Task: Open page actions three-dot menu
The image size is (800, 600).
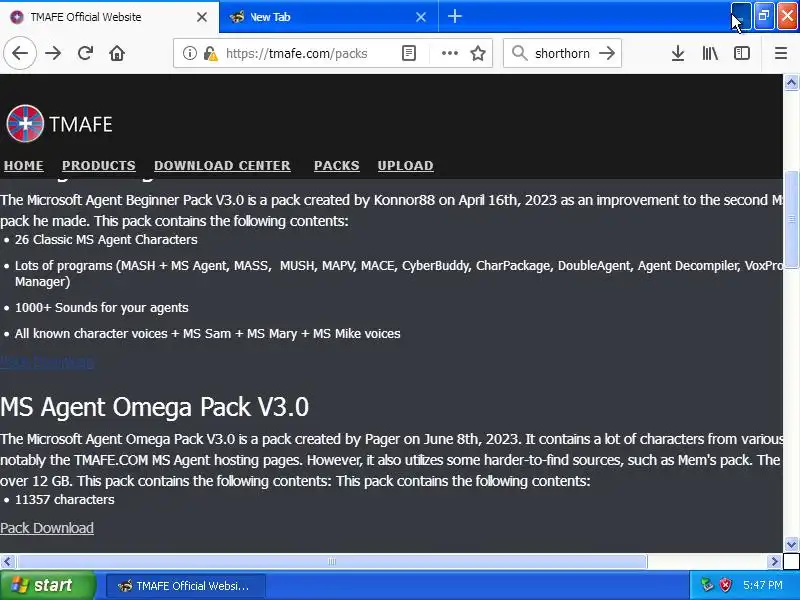Action: click(449, 53)
